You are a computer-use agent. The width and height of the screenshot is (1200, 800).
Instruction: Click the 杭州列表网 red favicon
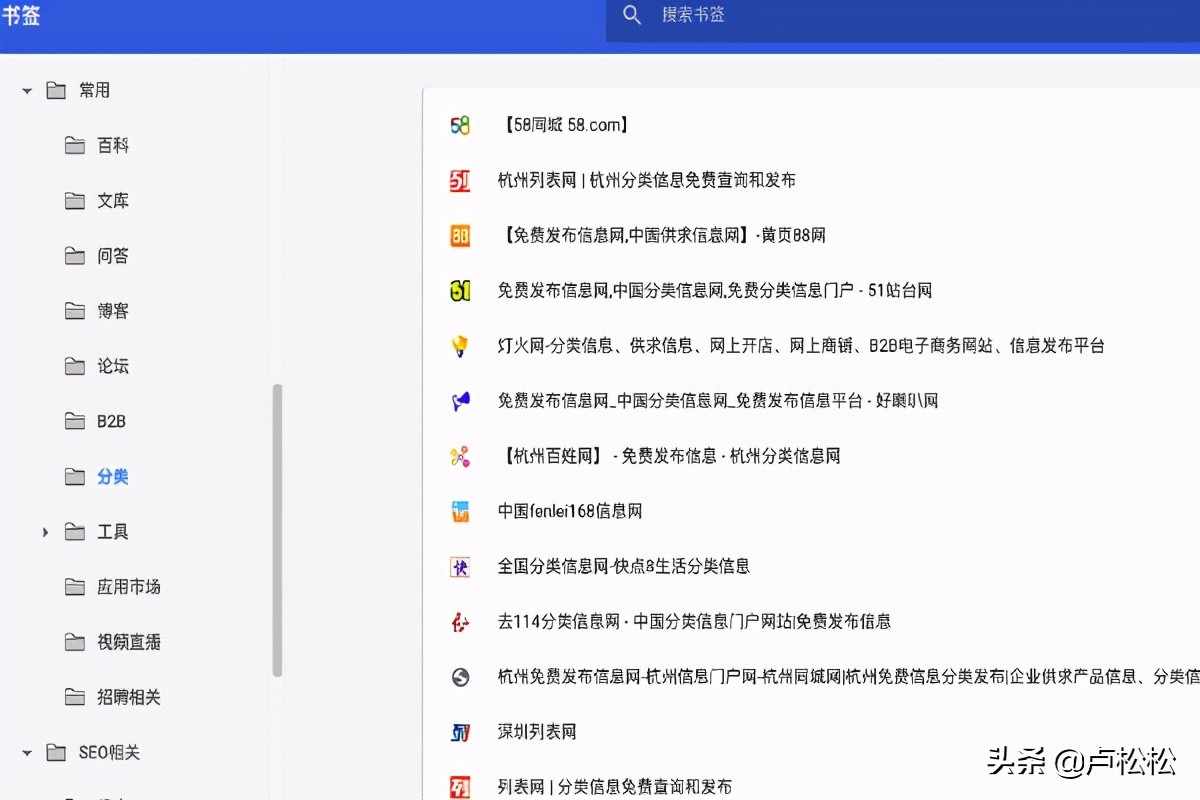pyautogui.click(x=460, y=180)
